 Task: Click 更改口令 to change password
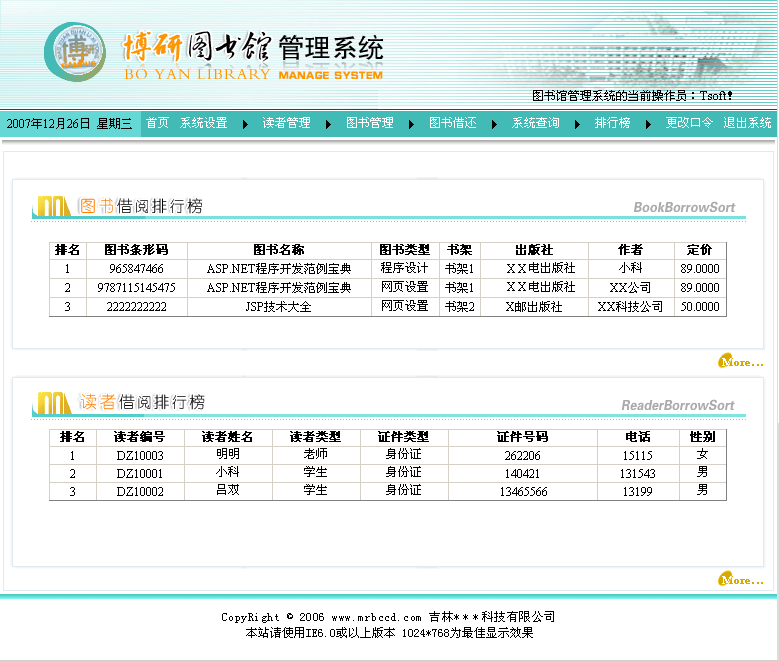tap(690, 123)
